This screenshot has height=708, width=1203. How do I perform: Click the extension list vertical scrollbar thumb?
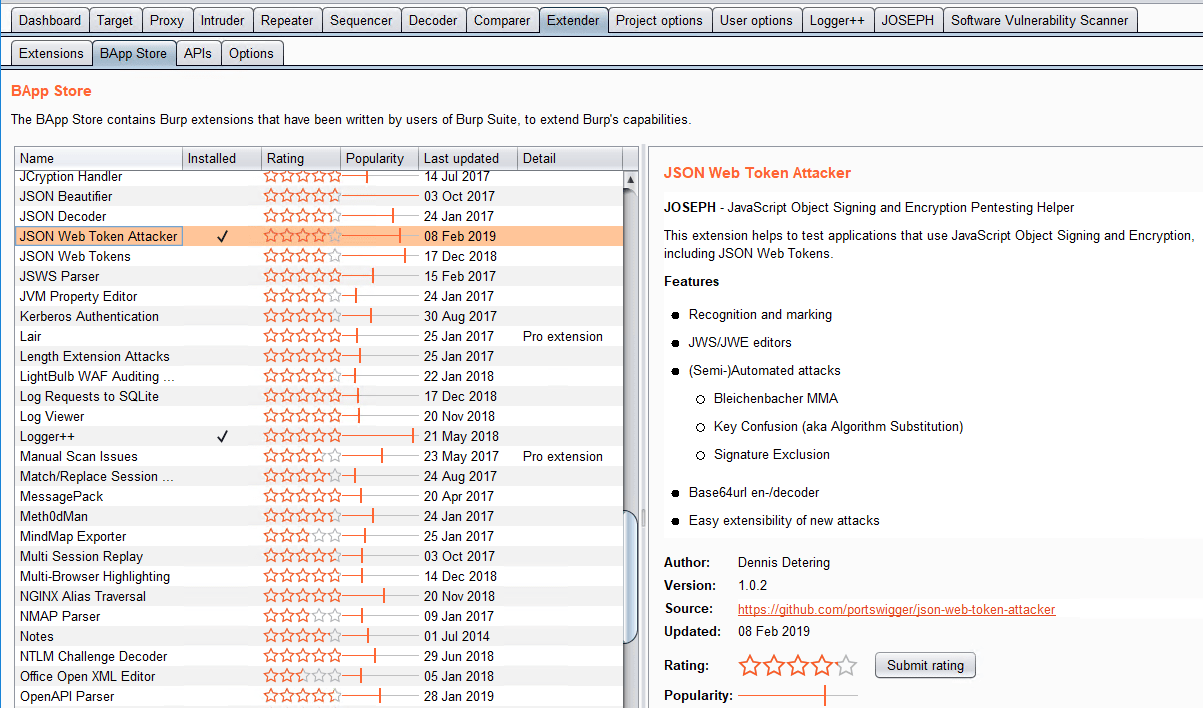tap(630, 576)
